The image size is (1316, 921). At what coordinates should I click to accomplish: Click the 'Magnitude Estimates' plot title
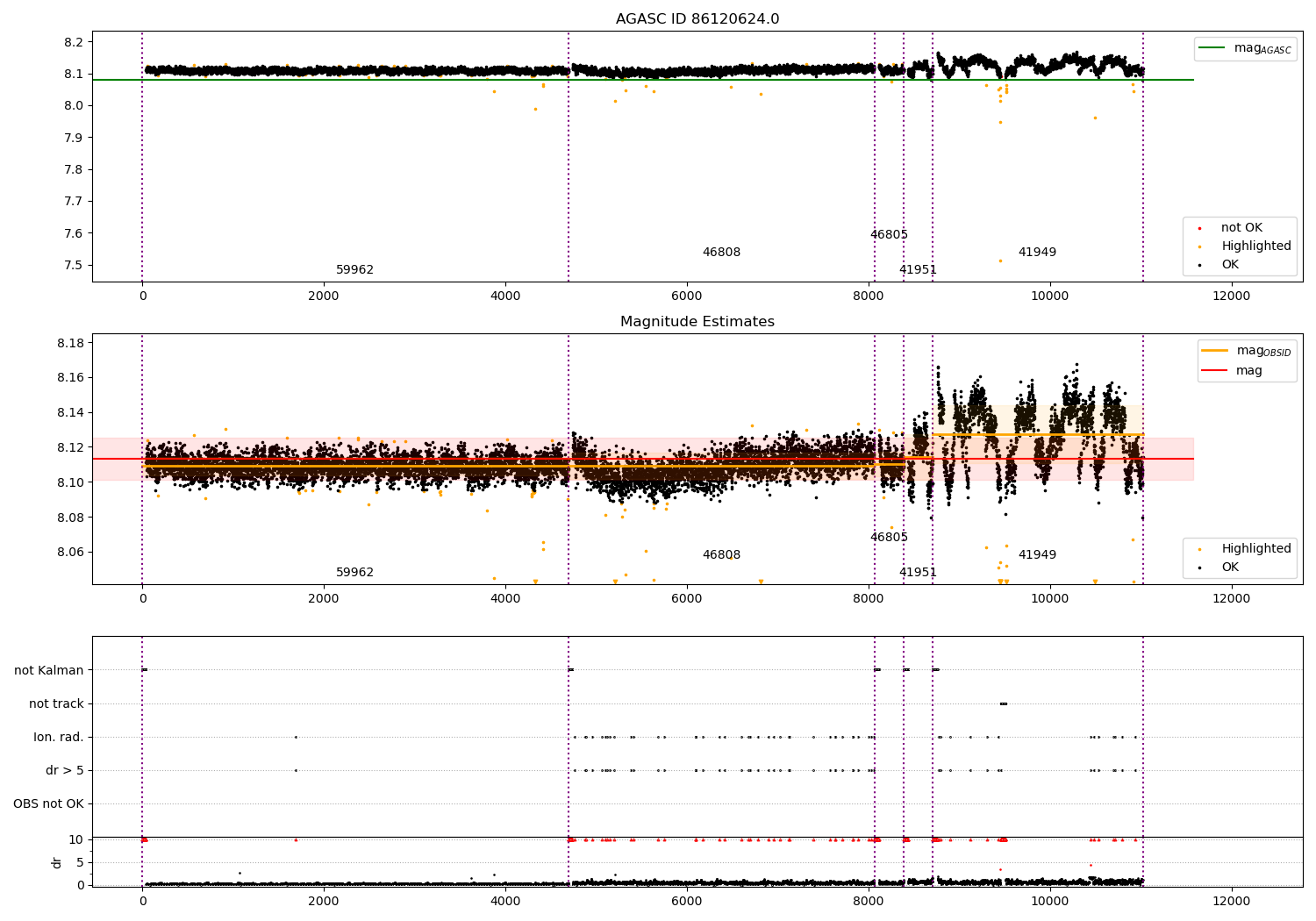pos(697,322)
